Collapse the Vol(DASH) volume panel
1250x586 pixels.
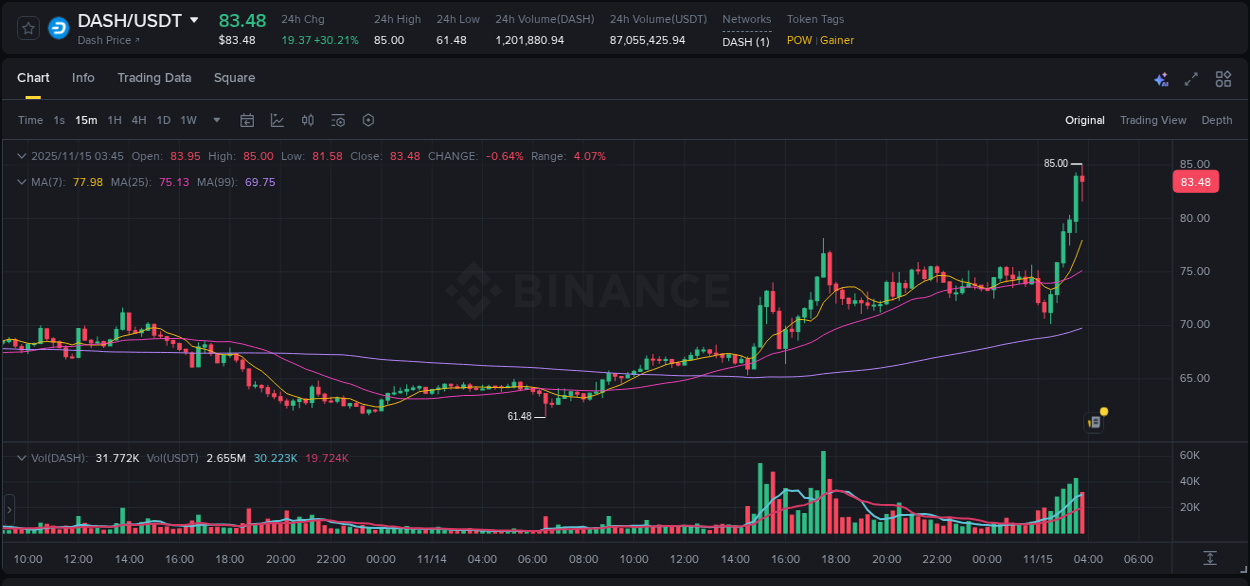pos(21,457)
